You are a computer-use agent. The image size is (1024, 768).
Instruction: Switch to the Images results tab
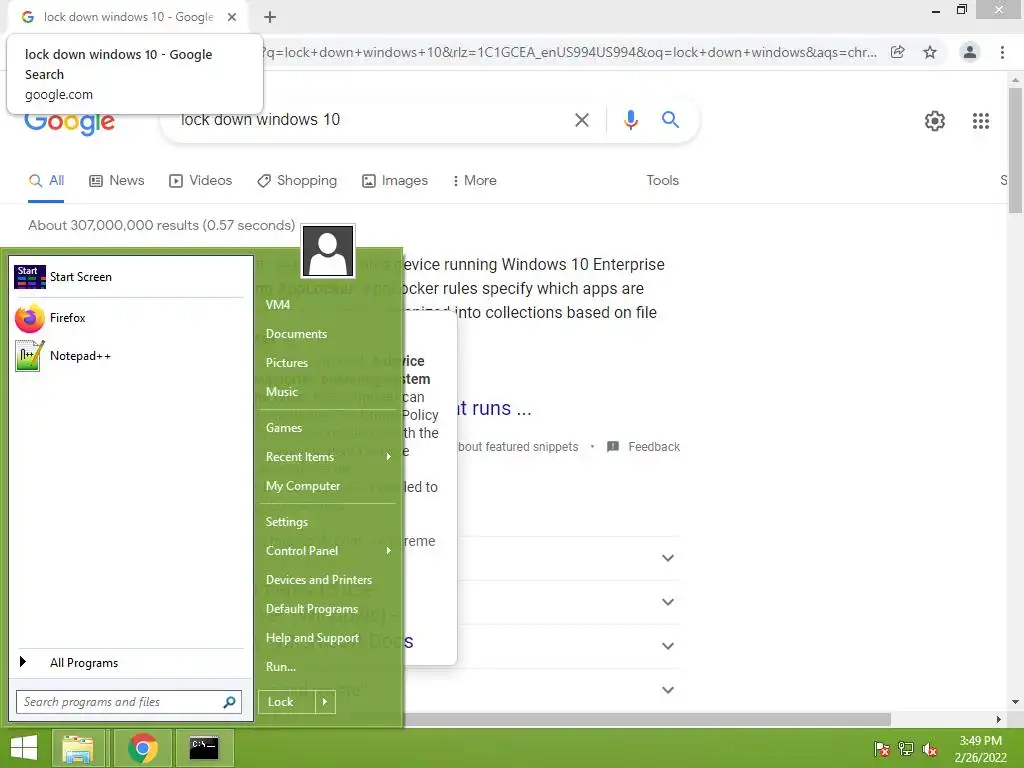click(395, 180)
